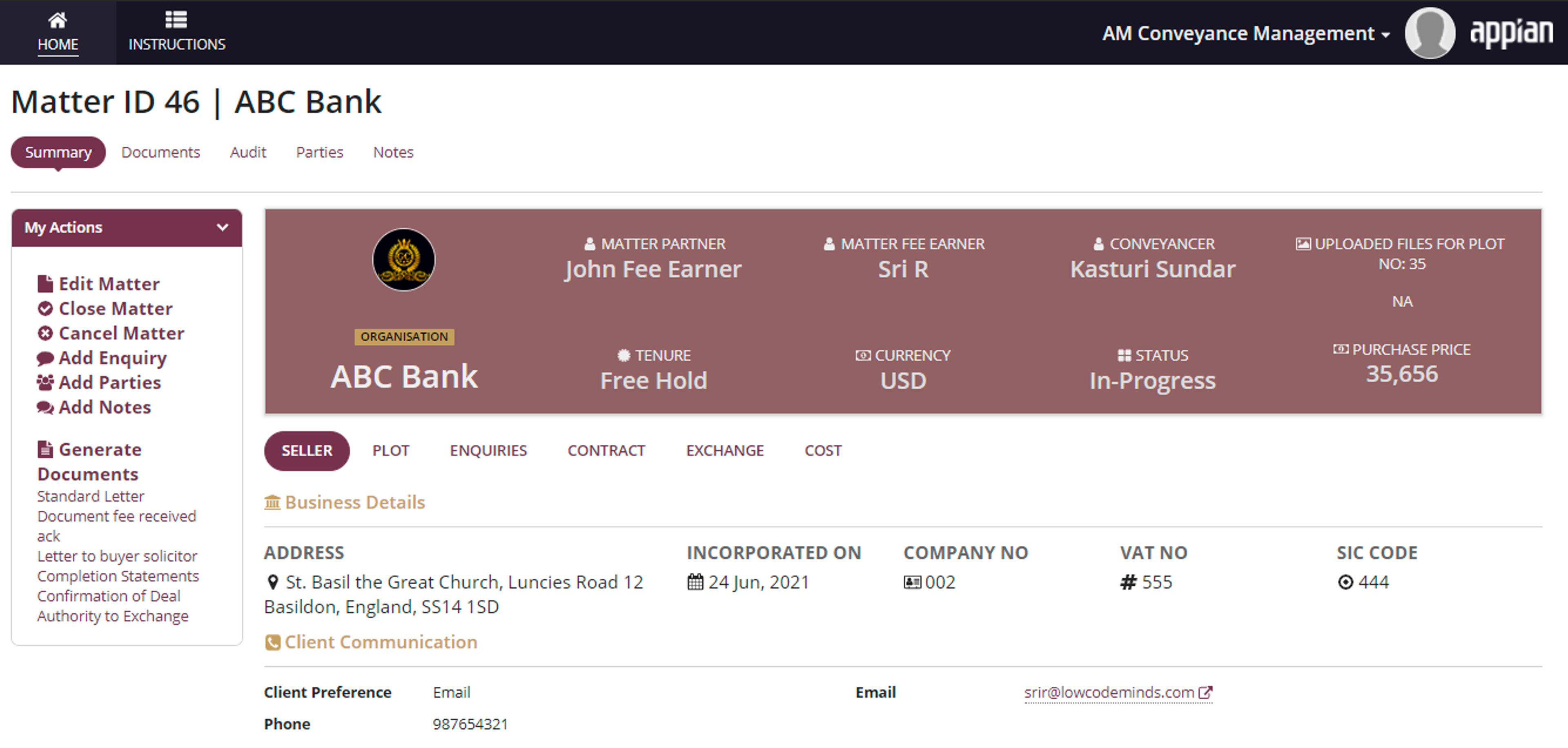This screenshot has width=1568, height=748.
Task: Go to the HOME navigation item
Action: pos(58,32)
